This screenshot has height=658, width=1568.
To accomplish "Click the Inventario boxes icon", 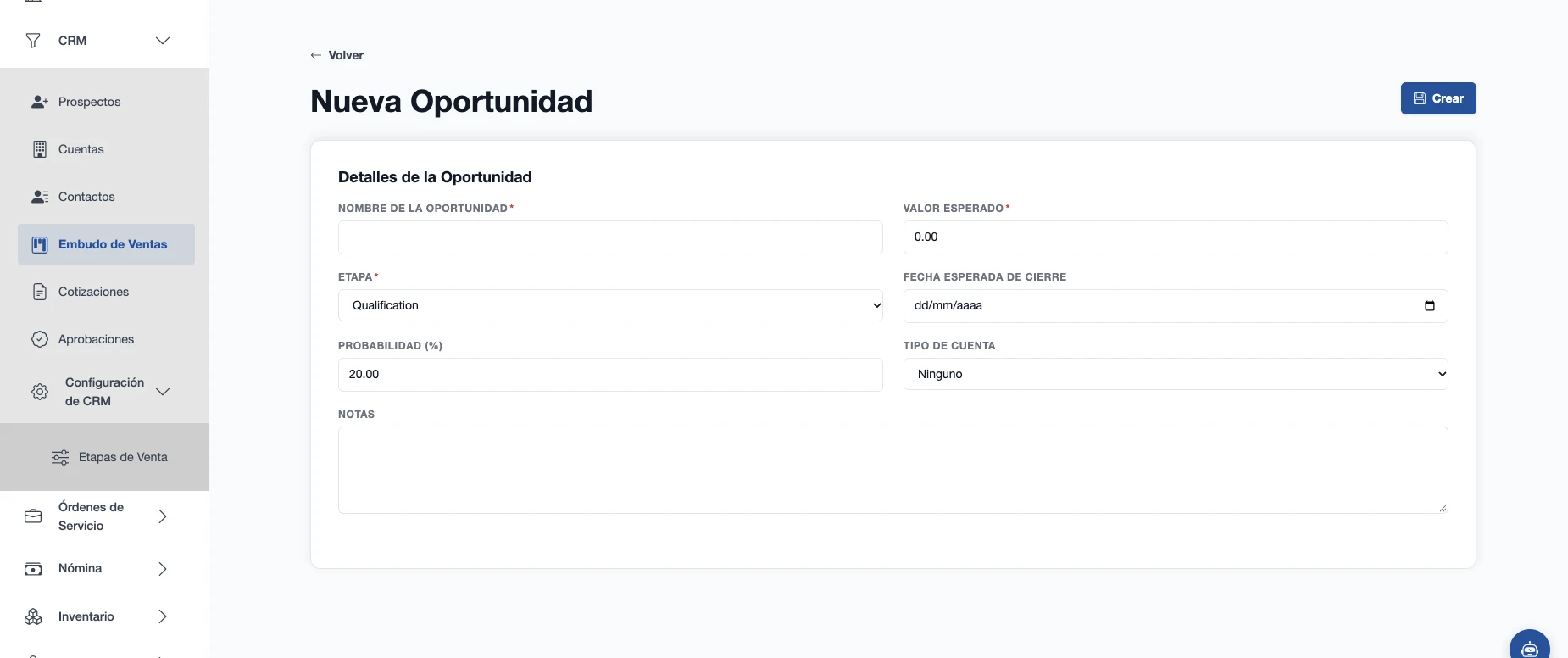I will pos(33,616).
